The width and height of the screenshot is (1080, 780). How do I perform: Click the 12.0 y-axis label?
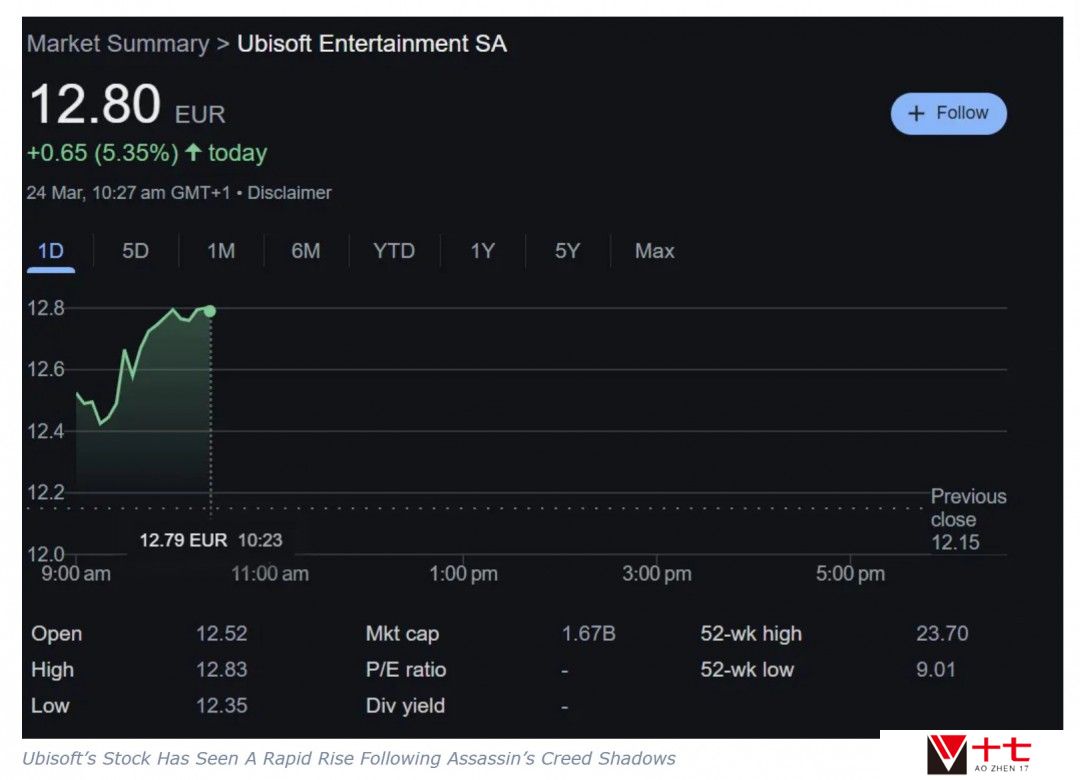coord(45,554)
